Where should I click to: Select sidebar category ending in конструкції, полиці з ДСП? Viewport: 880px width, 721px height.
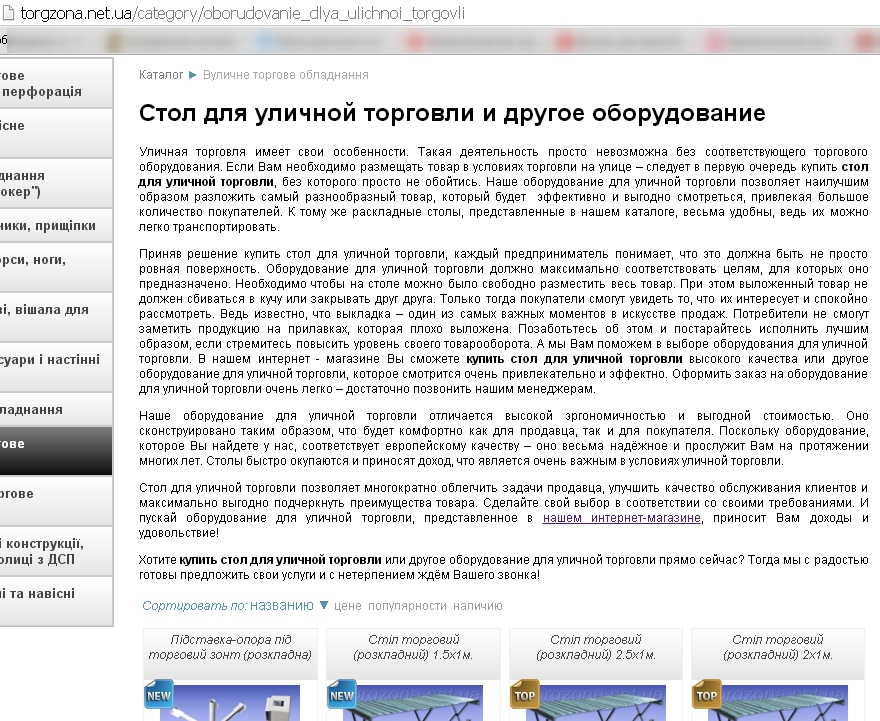[x=56, y=551]
